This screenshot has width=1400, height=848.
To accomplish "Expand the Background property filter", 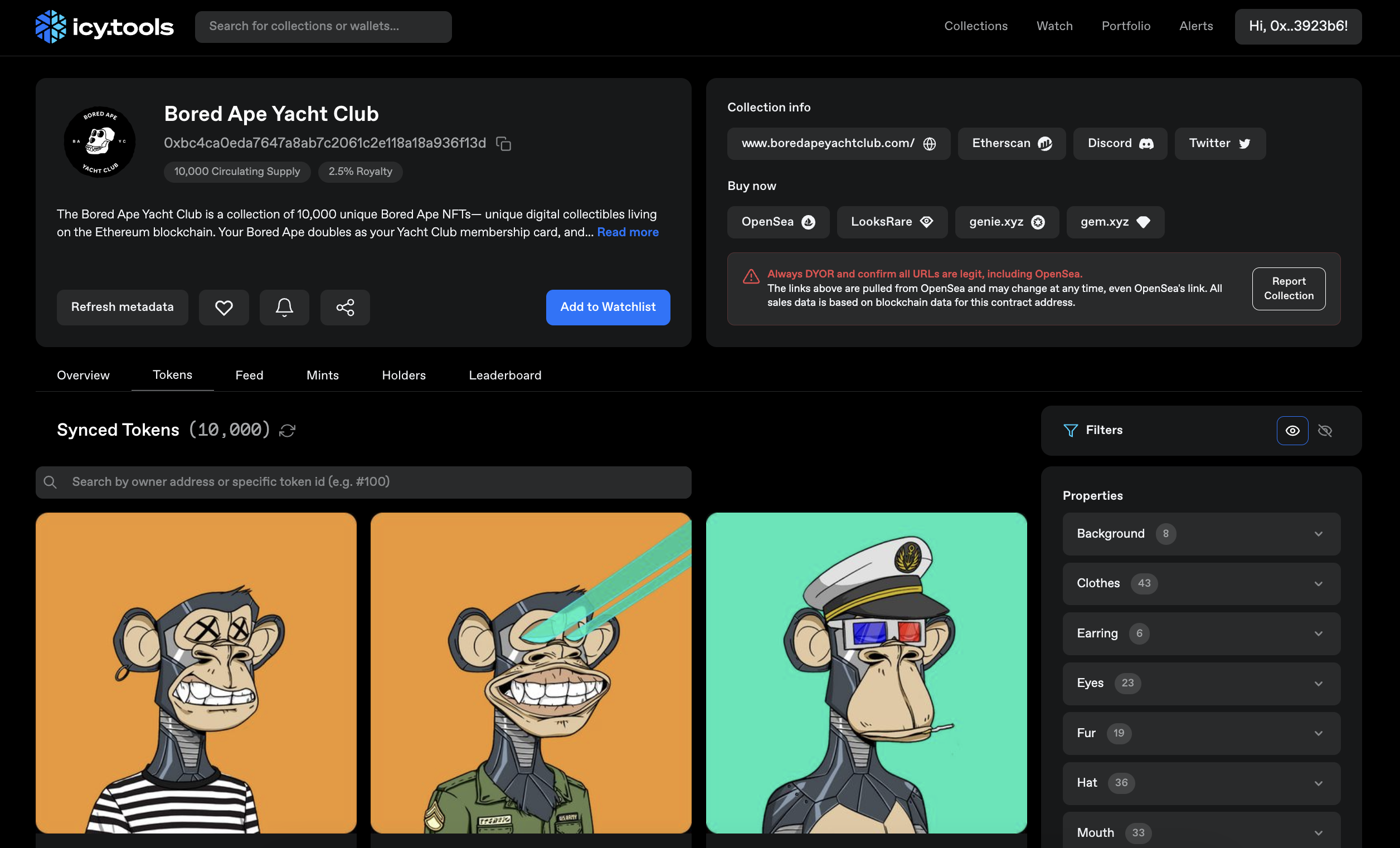I will (1201, 534).
